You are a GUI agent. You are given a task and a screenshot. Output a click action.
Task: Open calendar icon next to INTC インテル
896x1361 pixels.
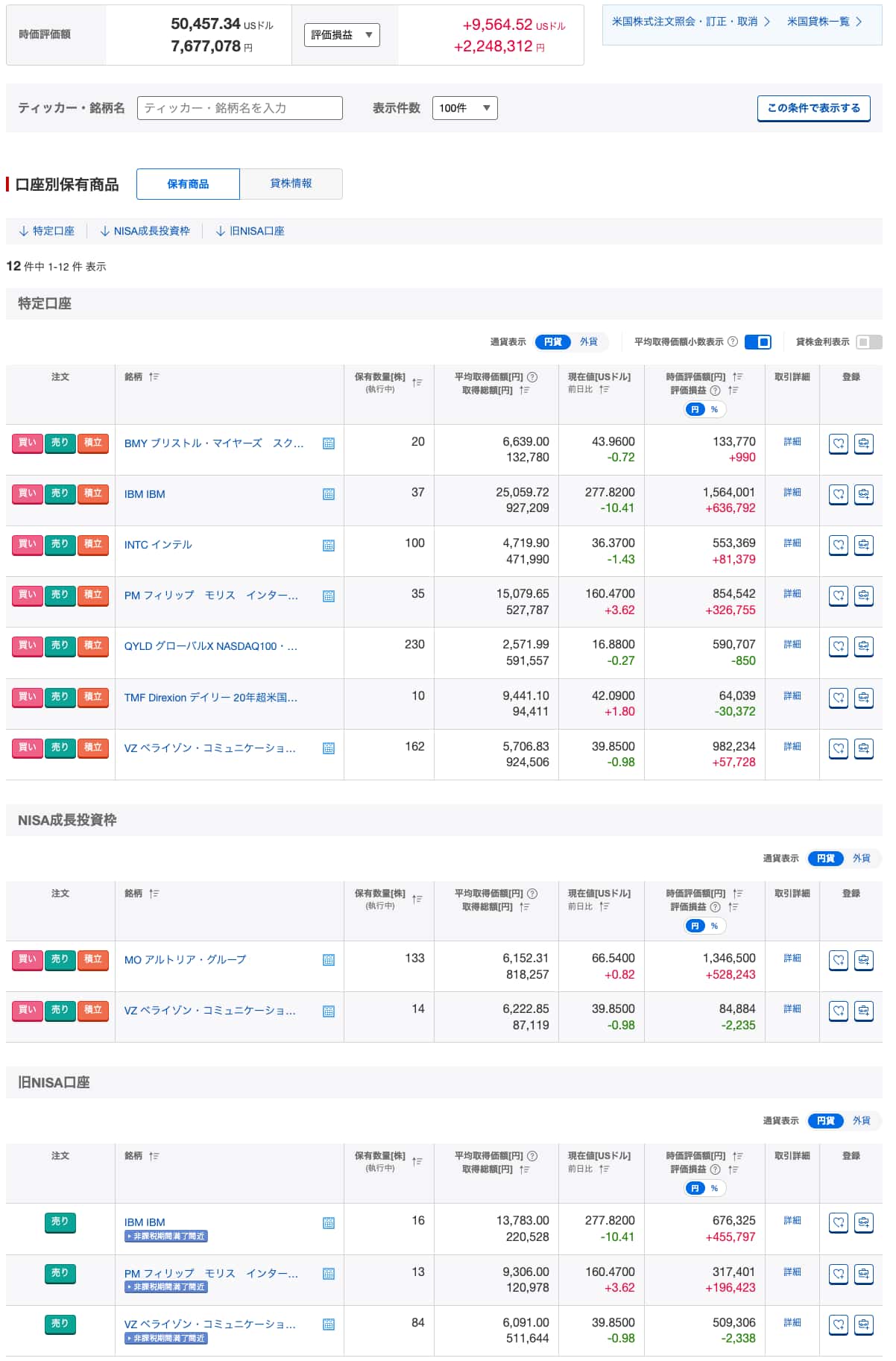(328, 546)
